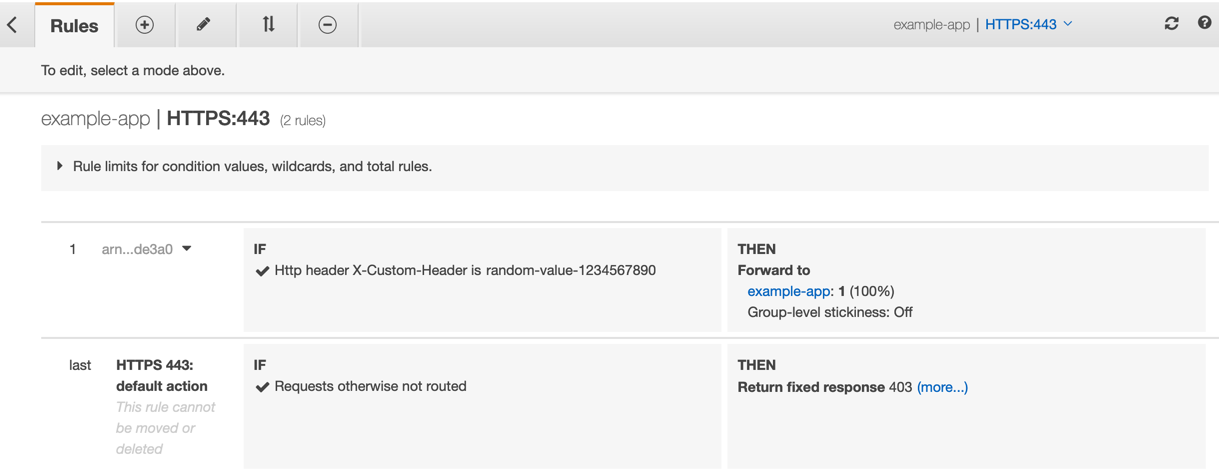Click the delete rules minus icon
The image size is (1219, 469).
[x=327, y=25]
